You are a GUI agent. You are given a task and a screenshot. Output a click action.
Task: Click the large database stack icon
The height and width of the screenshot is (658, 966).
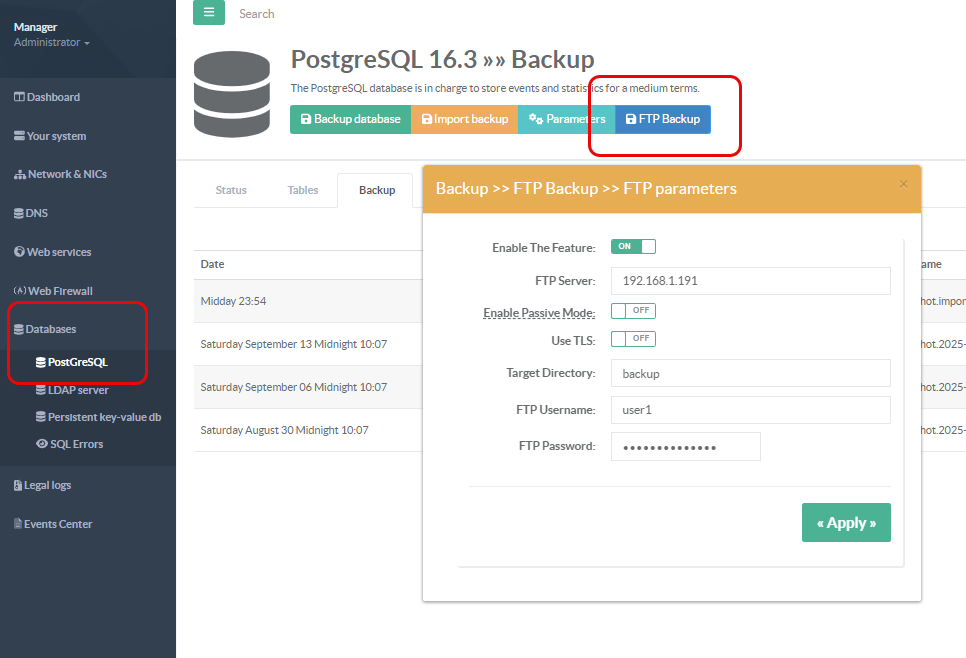tap(232, 95)
